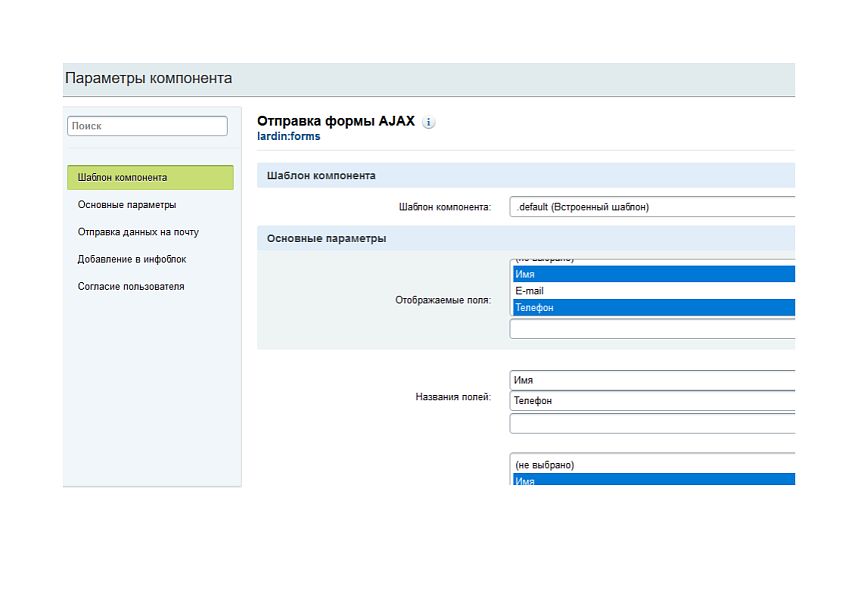The image size is (849, 600).
Task: Click the lardin:forms component name
Action: click(288, 137)
